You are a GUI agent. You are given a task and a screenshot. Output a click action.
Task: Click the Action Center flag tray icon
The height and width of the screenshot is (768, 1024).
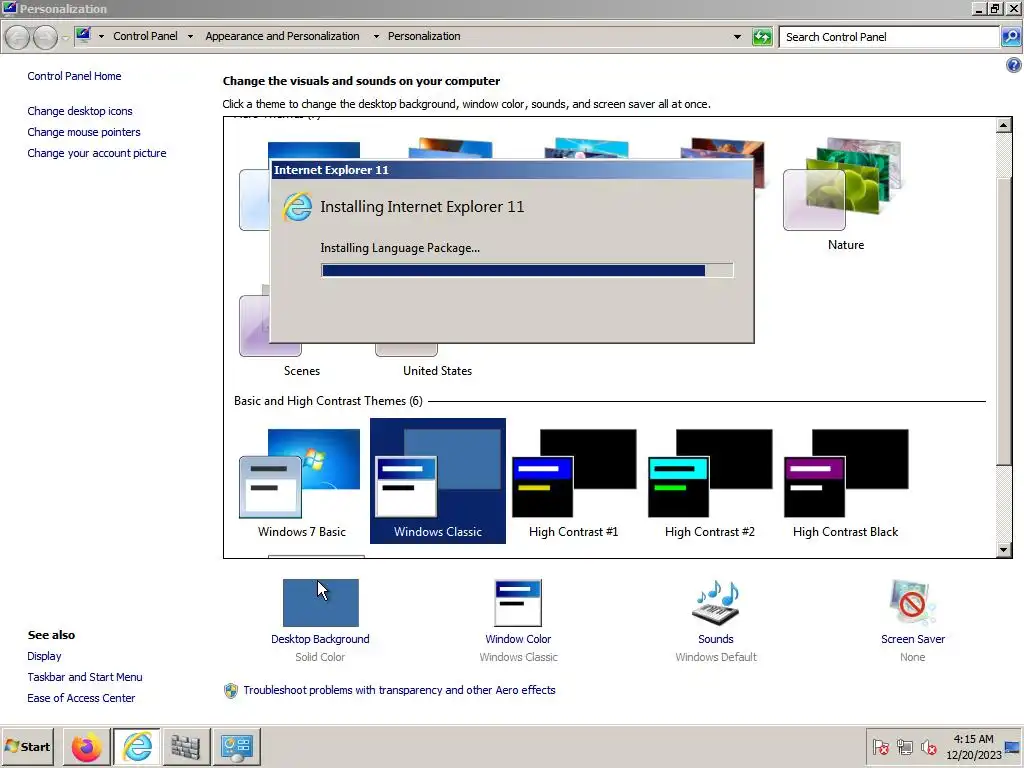pyautogui.click(x=880, y=746)
